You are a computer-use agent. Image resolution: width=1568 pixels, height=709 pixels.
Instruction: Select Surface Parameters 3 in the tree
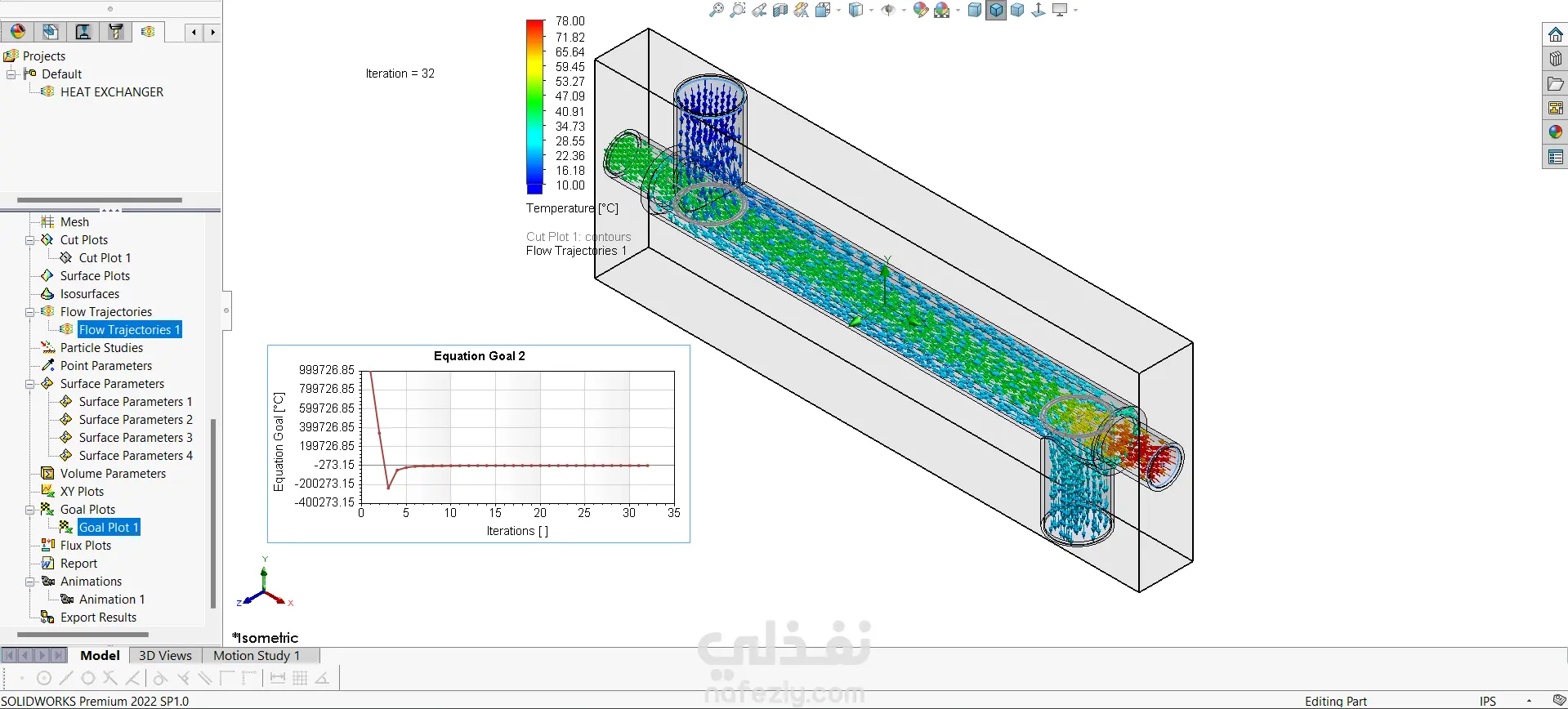[x=136, y=438]
